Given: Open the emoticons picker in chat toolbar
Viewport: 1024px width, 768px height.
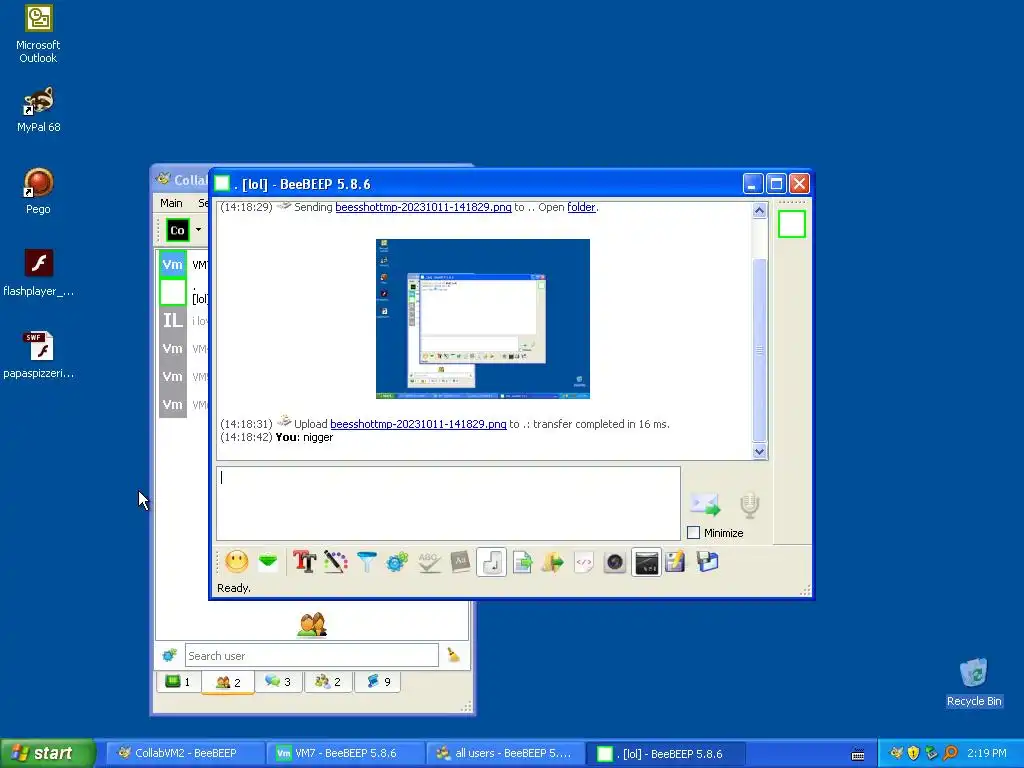Looking at the screenshot, I should [x=237, y=562].
